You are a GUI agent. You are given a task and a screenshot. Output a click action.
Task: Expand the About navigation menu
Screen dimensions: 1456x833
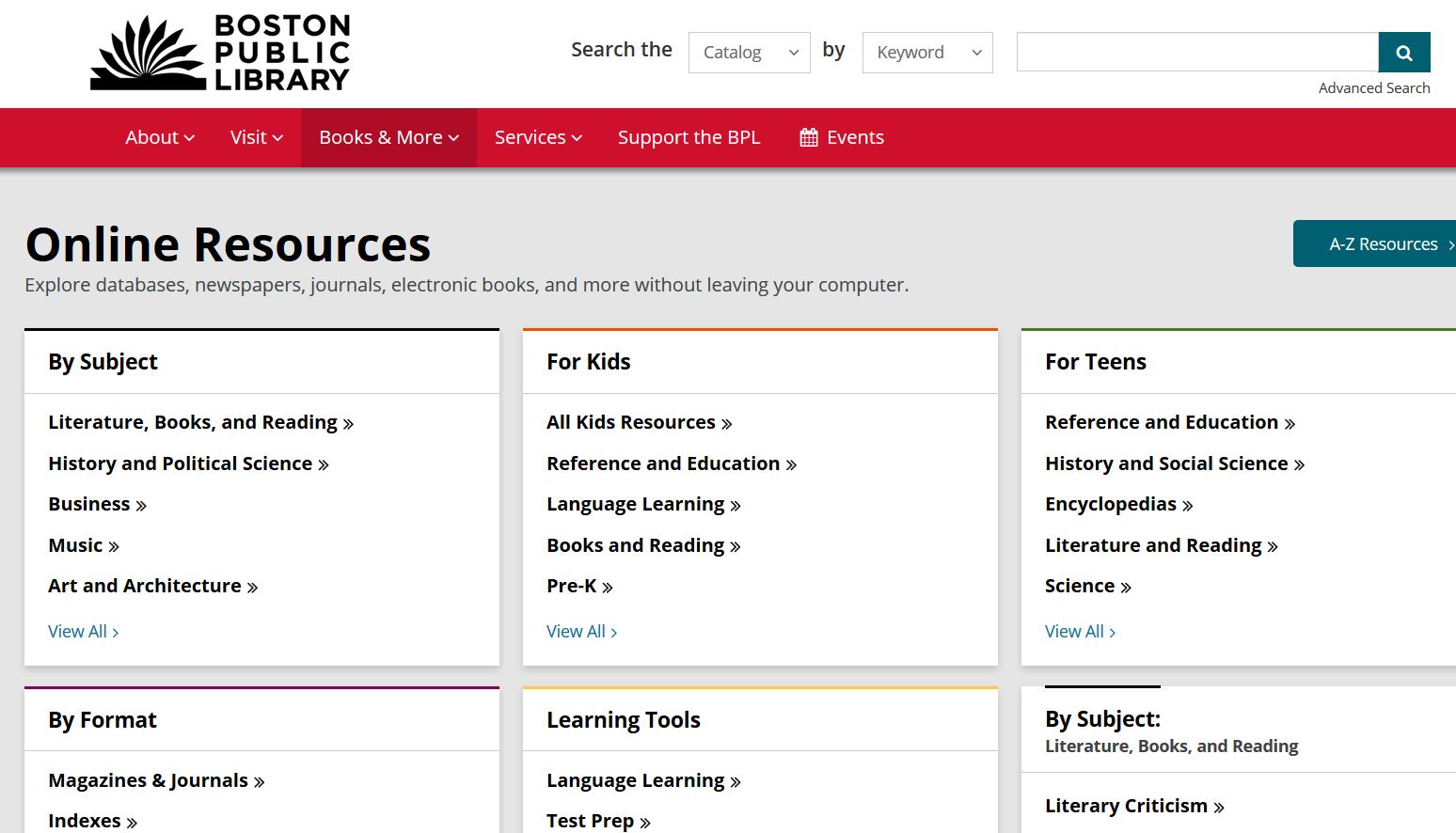[158, 137]
